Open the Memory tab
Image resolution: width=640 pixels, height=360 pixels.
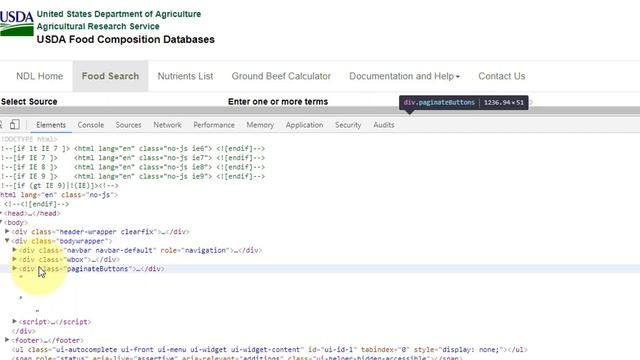[260, 125]
